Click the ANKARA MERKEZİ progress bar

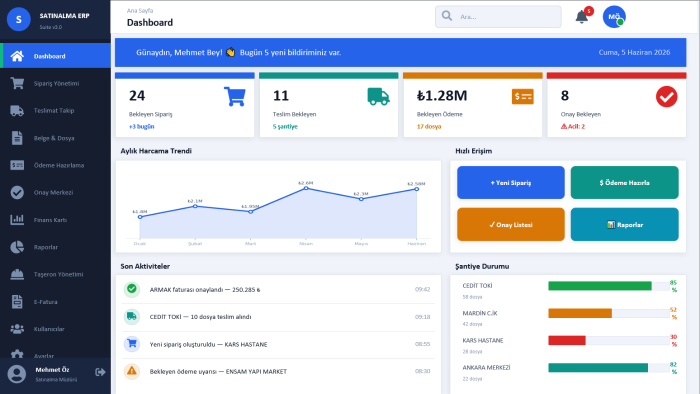click(609, 368)
